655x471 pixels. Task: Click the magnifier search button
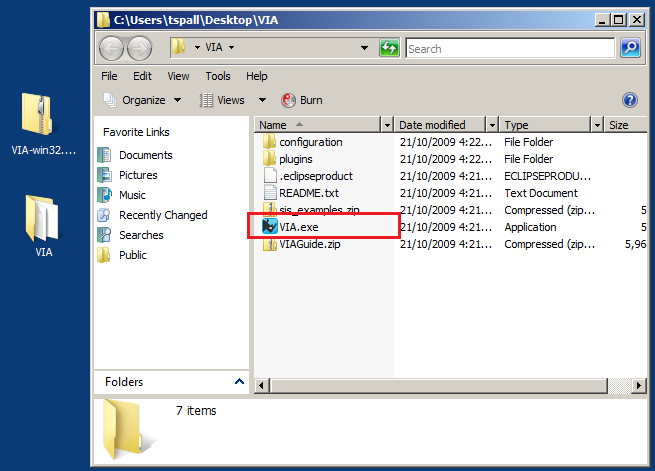coord(630,48)
